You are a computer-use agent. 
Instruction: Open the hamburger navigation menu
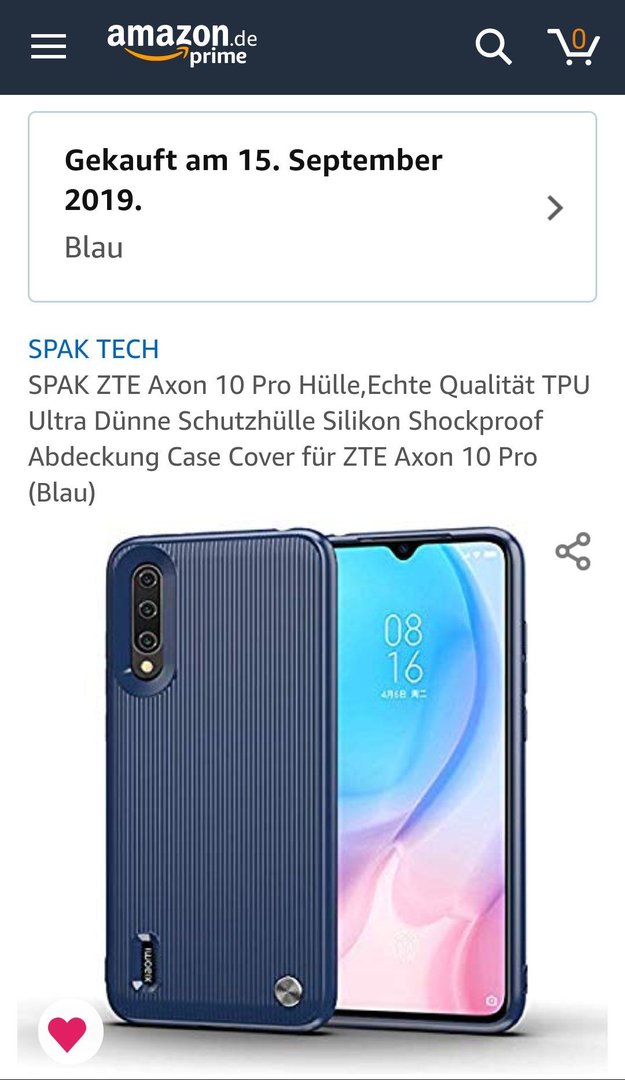click(48, 47)
